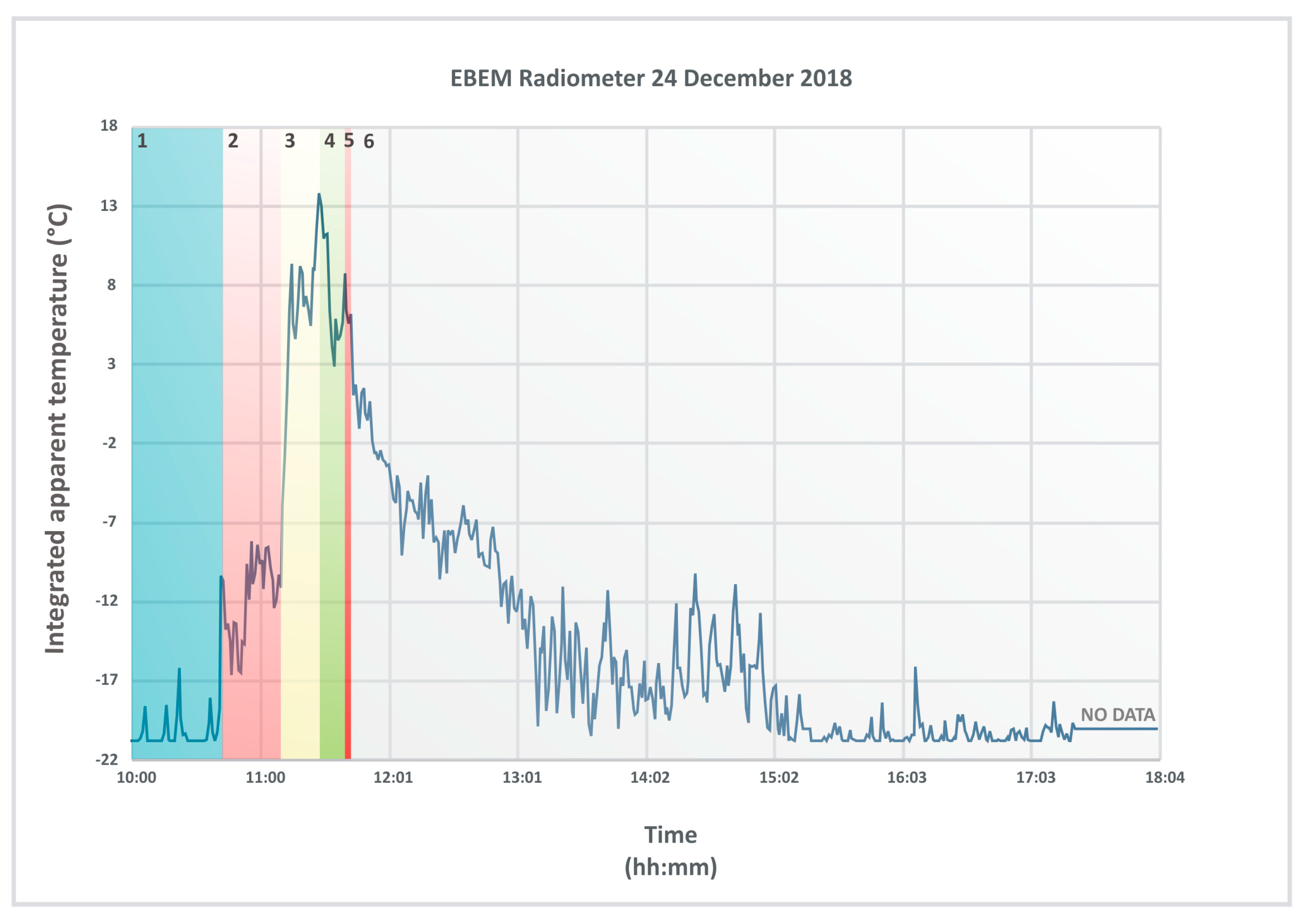Click the highest temperature peak near 13.5
This screenshot has height=924, width=1307.
click(x=319, y=195)
